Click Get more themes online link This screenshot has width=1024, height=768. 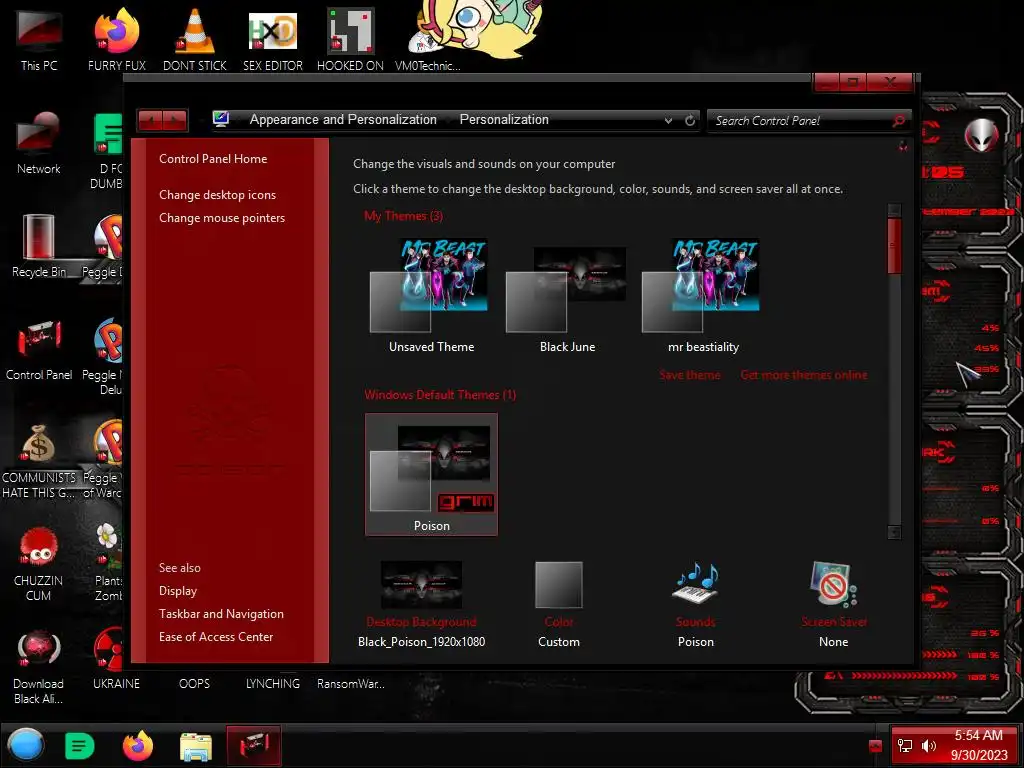(x=804, y=375)
